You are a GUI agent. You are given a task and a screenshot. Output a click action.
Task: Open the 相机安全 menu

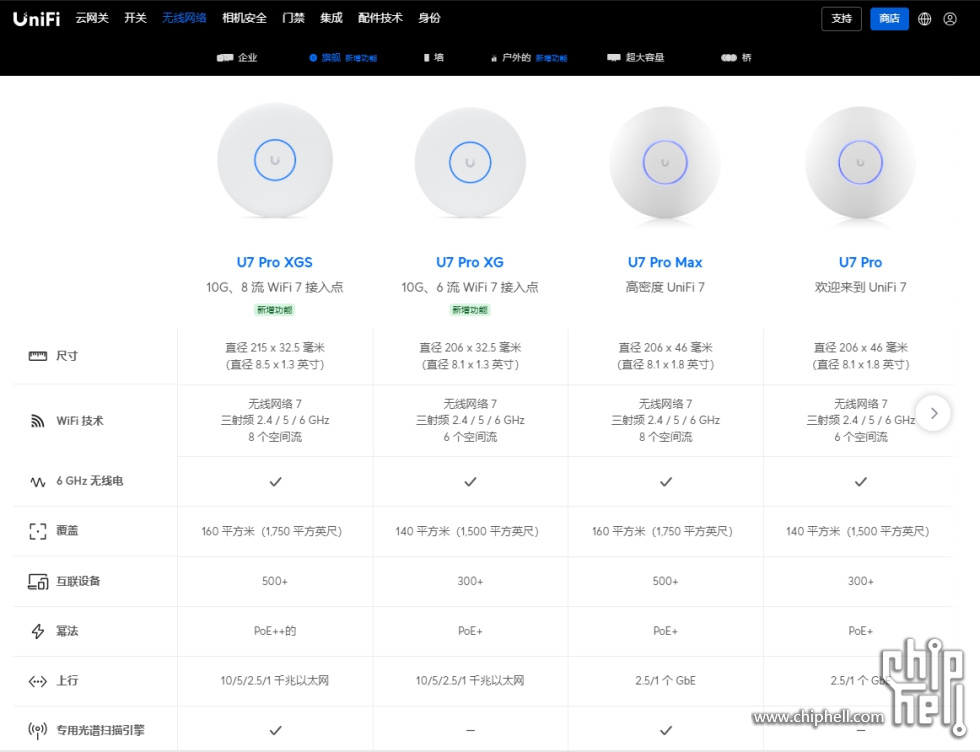click(244, 18)
